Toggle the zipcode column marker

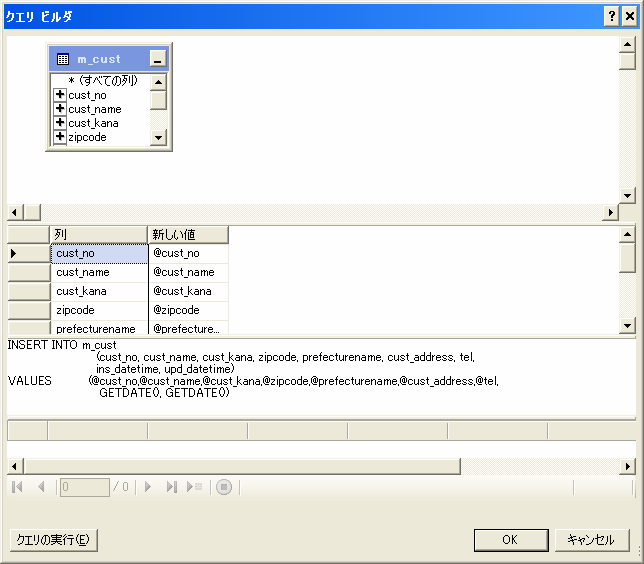click(x=61, y=137)
